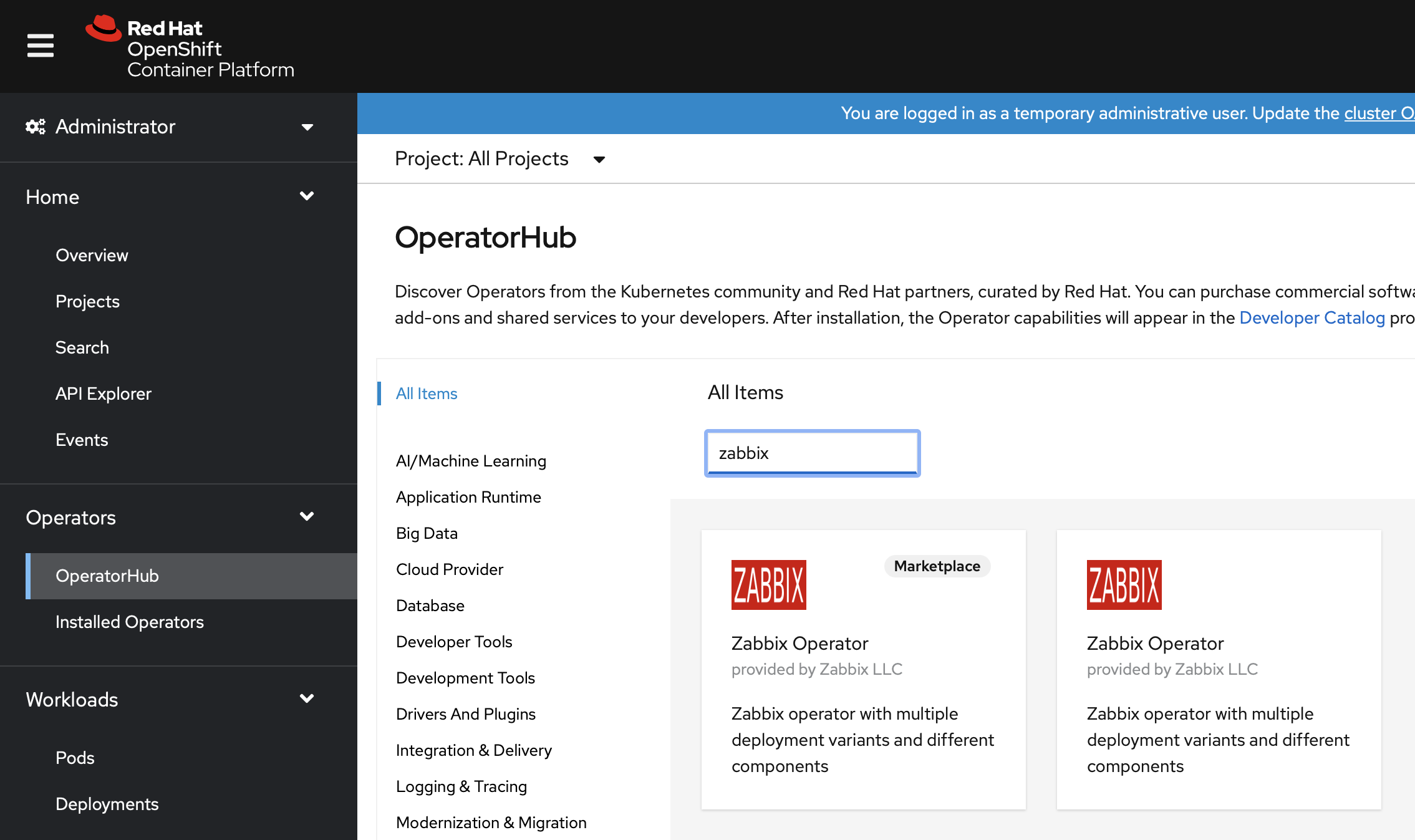The width and height of the screenshot is (1415, 840).
Task: Click the OperatorHub page heading
Action: coord(485,238)
